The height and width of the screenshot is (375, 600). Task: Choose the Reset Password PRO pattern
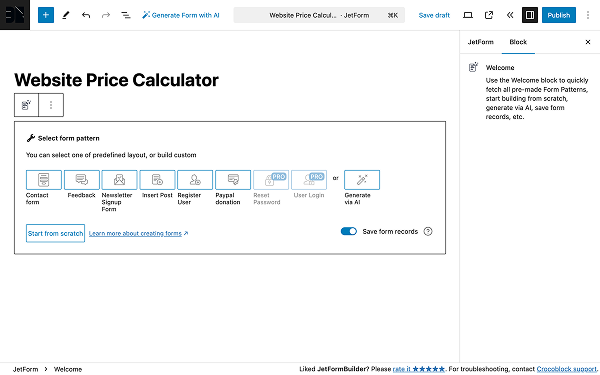pyautogui.click(x=271, y=180)
